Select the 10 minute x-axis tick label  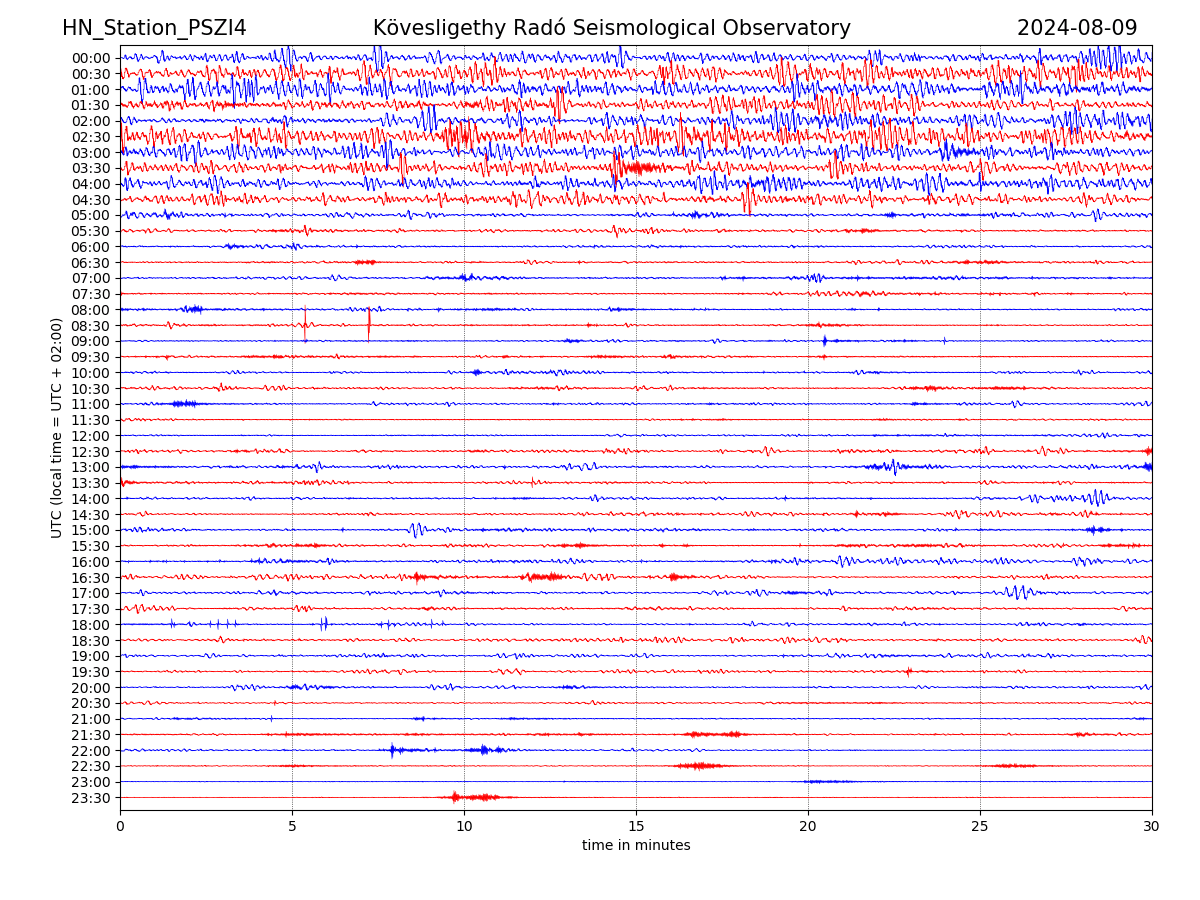click(464, 826)
